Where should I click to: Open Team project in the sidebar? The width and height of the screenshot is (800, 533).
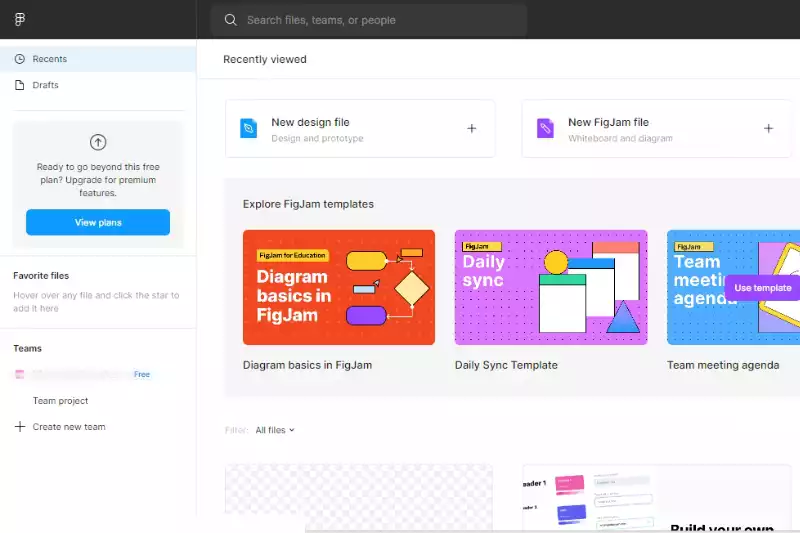tap(60, 401)
